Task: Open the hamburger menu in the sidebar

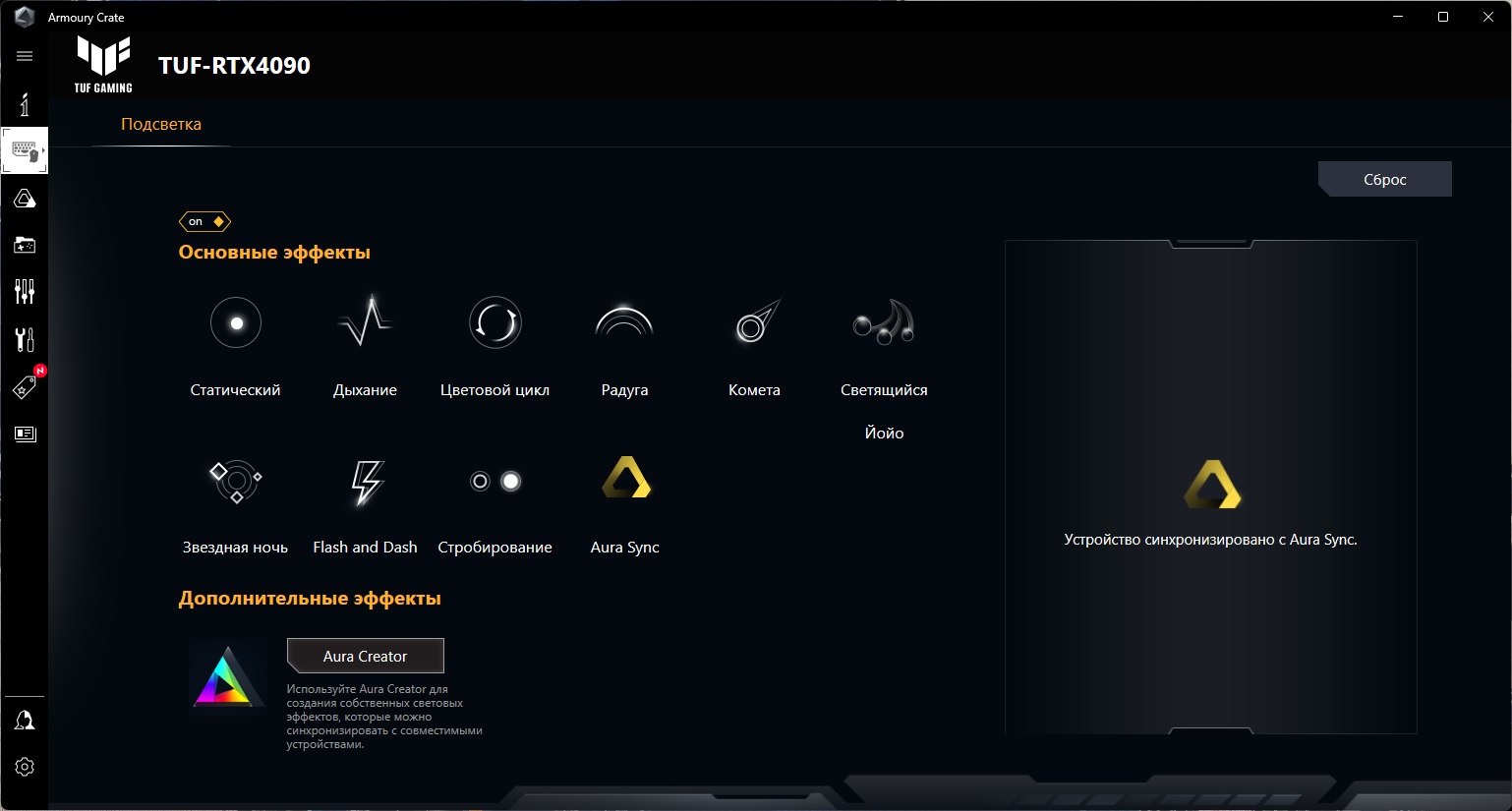Action: tap(25, 56)
